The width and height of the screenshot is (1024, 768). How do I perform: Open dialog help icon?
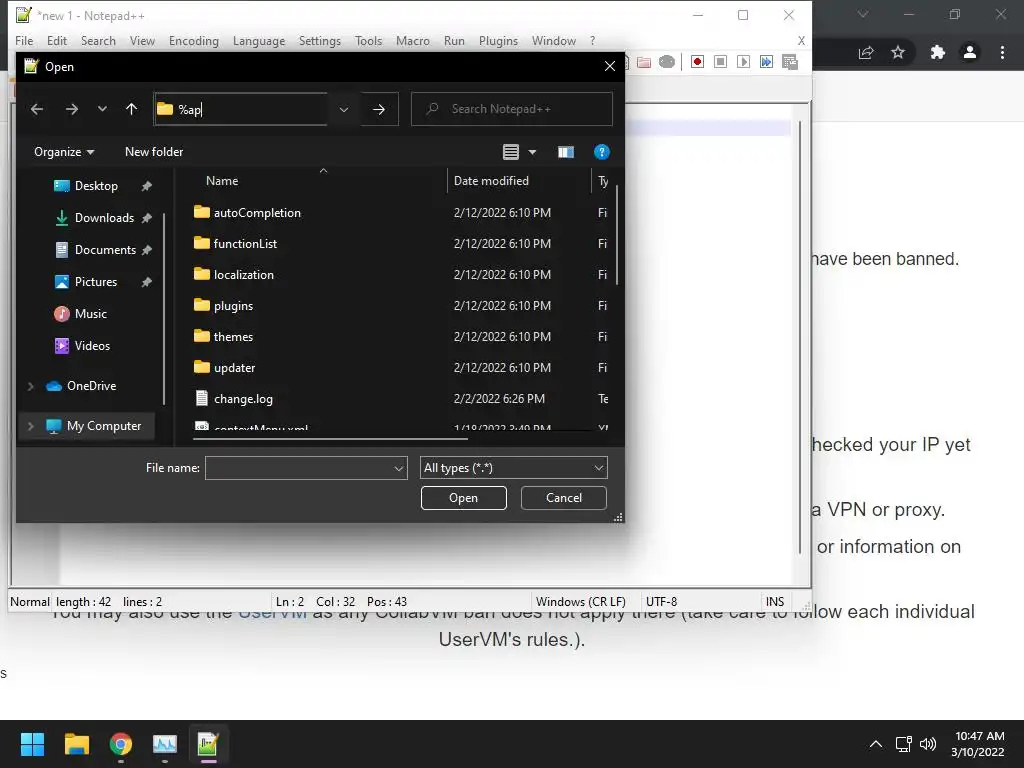(601, 152)
